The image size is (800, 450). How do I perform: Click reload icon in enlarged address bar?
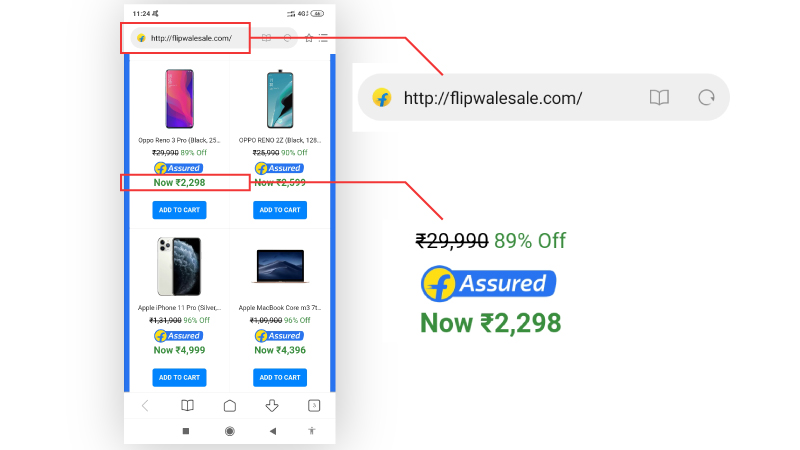(x=706, y=97)
